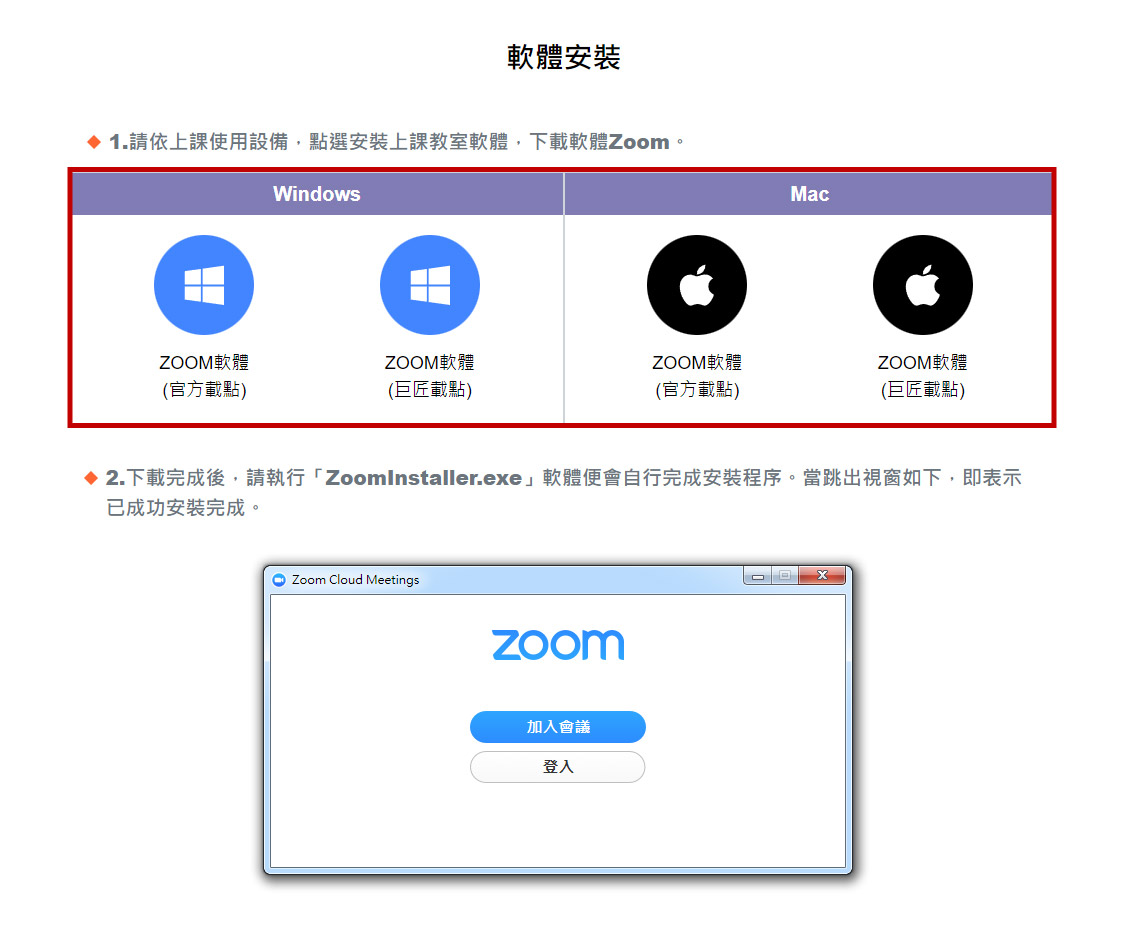Minimize the Zoom Cloud Meetings window
1125x934 pixels.
[x=758, y=576]
